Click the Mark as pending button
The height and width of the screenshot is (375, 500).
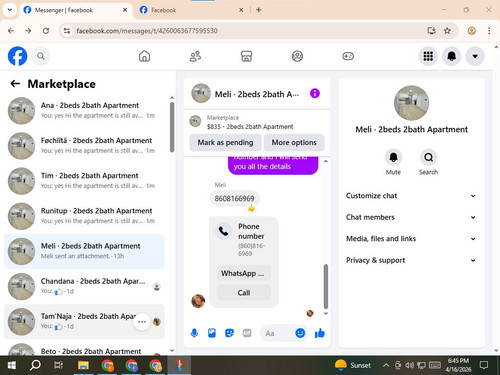tap(225, 143)
